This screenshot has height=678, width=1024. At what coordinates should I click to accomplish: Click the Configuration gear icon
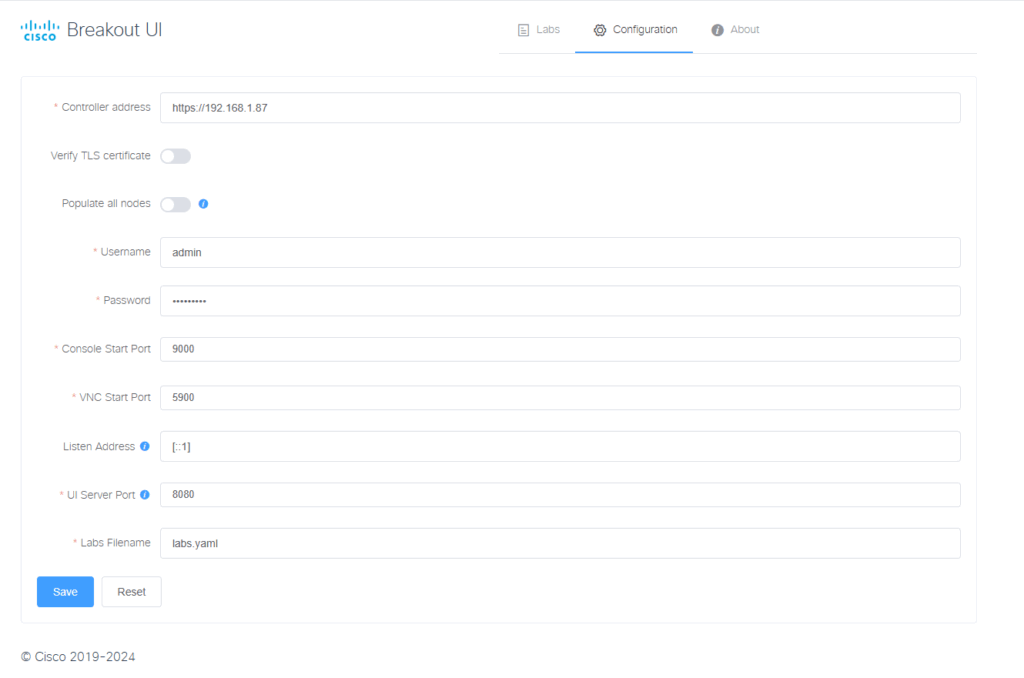[600, 30]
